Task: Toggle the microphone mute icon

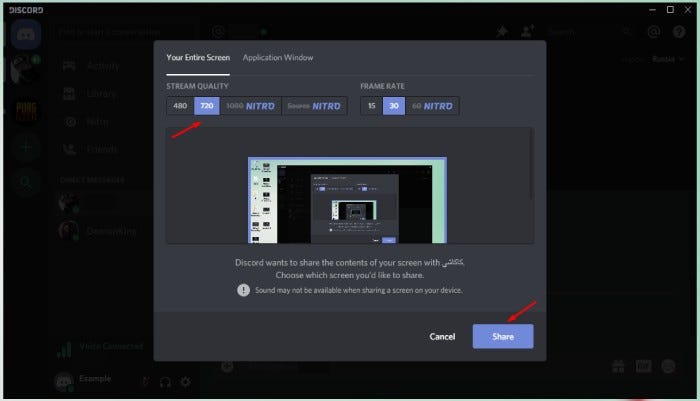Action: click(x=145, y=382)
